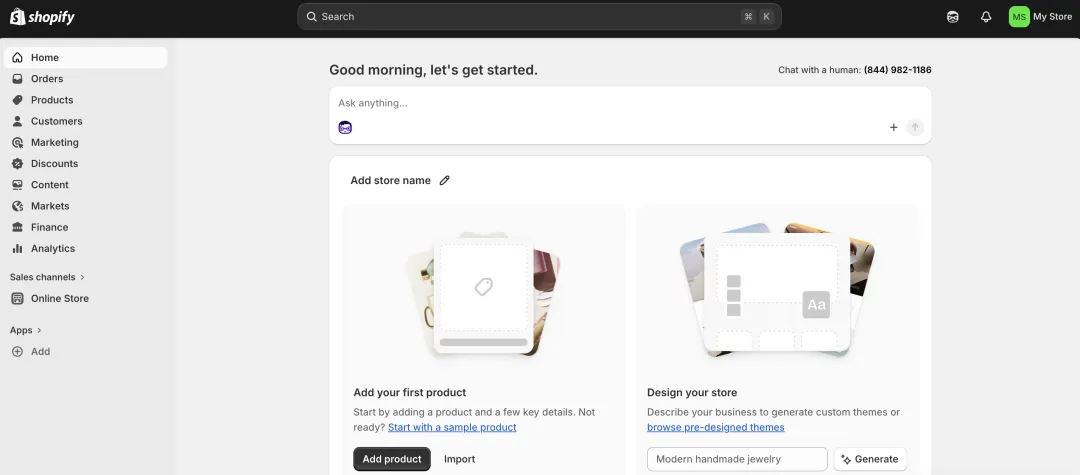Follow the Start with a sample product link
Image resolution: width=1080 pixels, height=475 pixels.
[x=452, y=427]
